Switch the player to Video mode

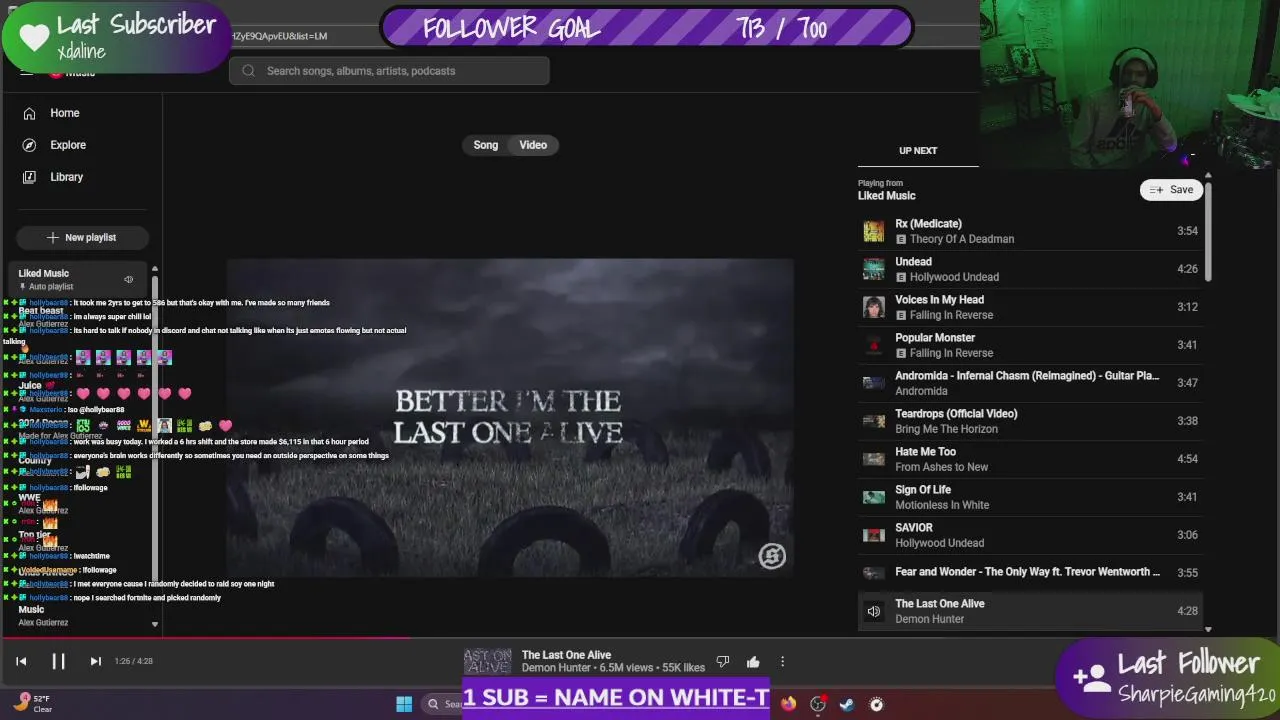tap(533, 145)
